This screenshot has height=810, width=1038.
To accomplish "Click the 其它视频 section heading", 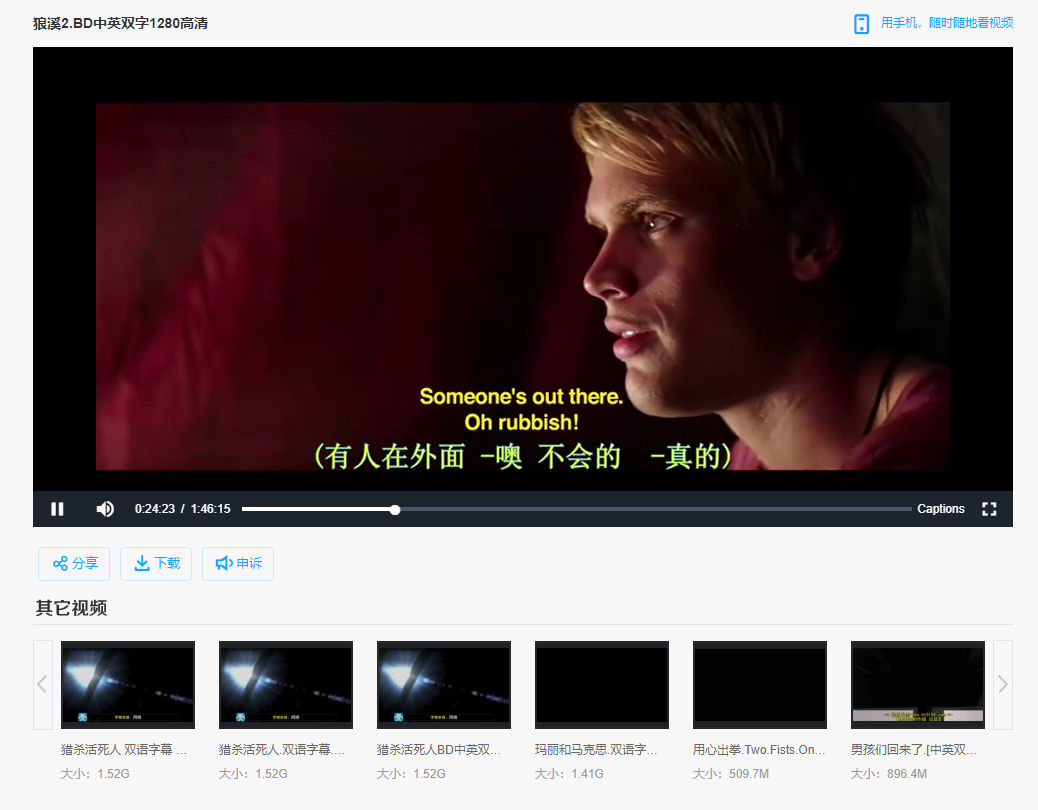I will 71,608.
